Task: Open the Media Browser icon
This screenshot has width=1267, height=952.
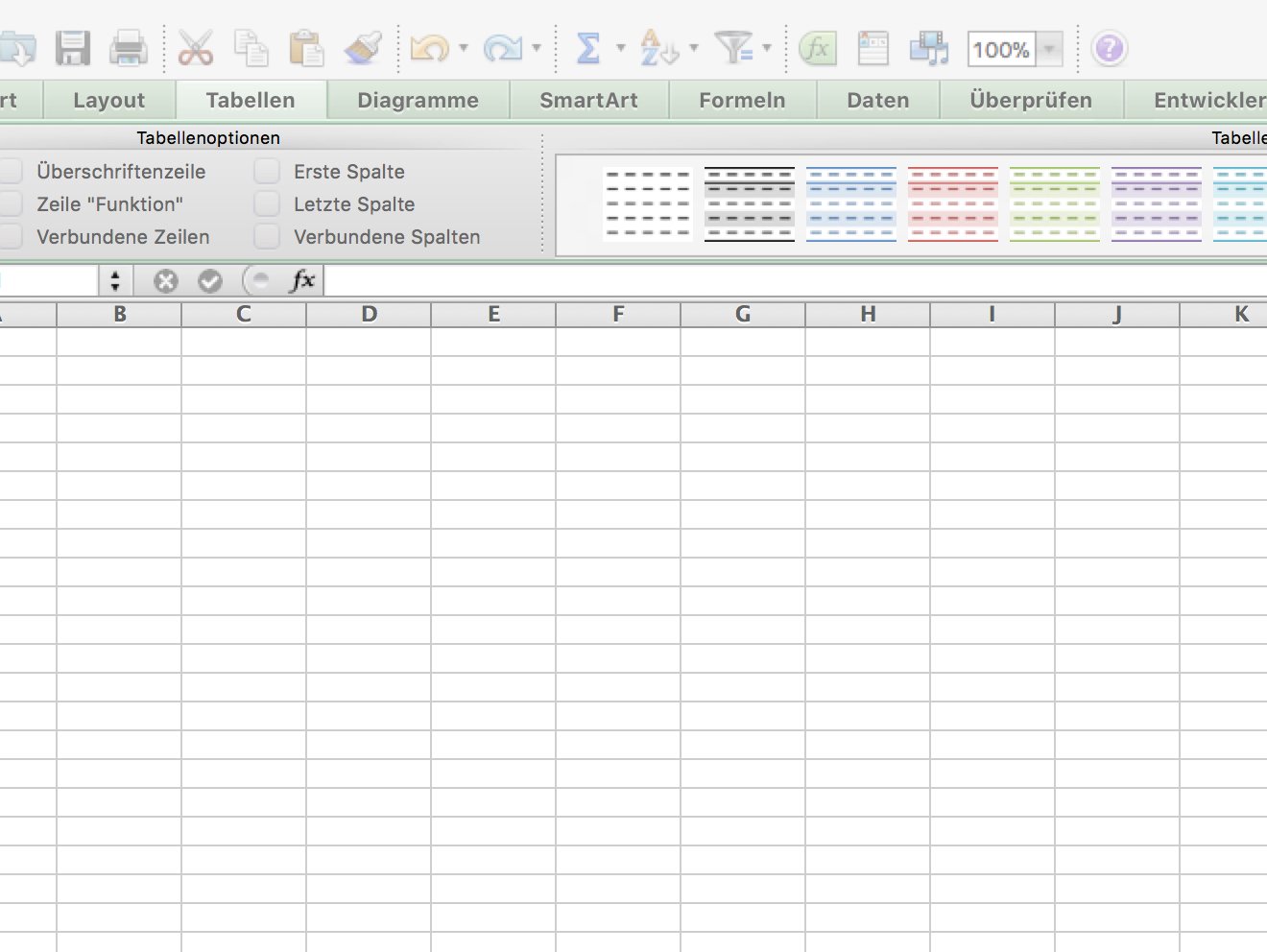Action: coord(929,48)
